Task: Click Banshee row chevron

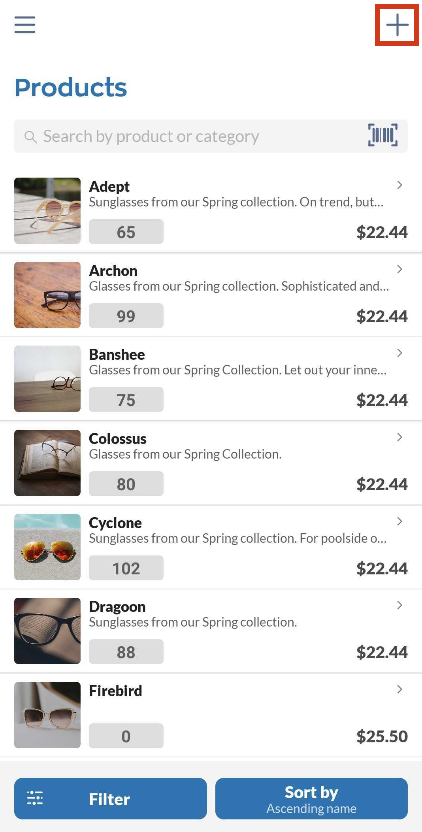Action: click(400, 353)
